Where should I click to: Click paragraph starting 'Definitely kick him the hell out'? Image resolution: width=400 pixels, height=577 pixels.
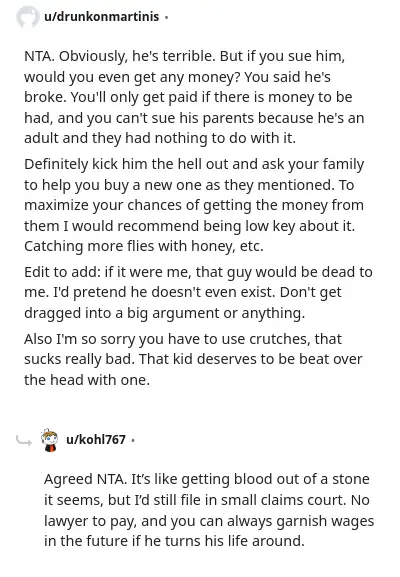pyautogui.click(x=194, y=205)
